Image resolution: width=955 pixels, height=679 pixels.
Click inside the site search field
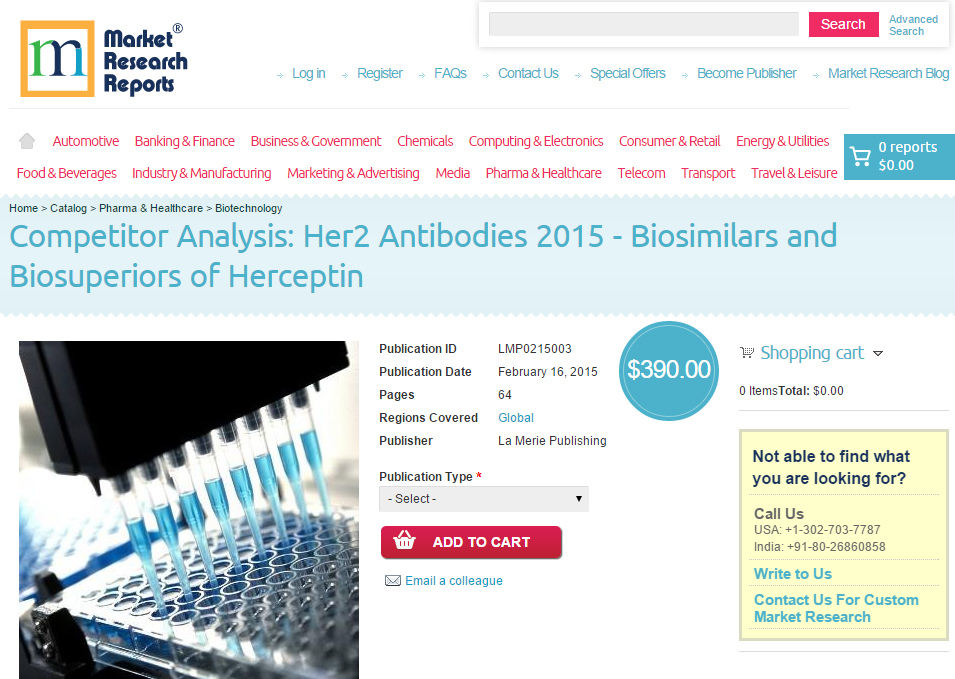click(643, 23)
